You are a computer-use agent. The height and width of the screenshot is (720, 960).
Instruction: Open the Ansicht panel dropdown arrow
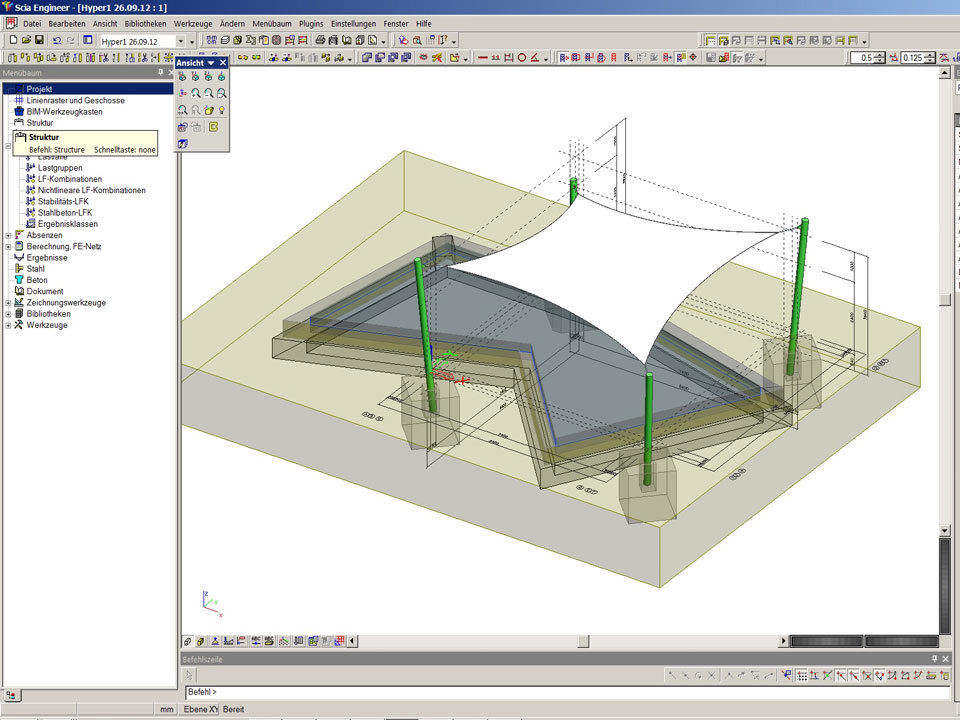211,62
